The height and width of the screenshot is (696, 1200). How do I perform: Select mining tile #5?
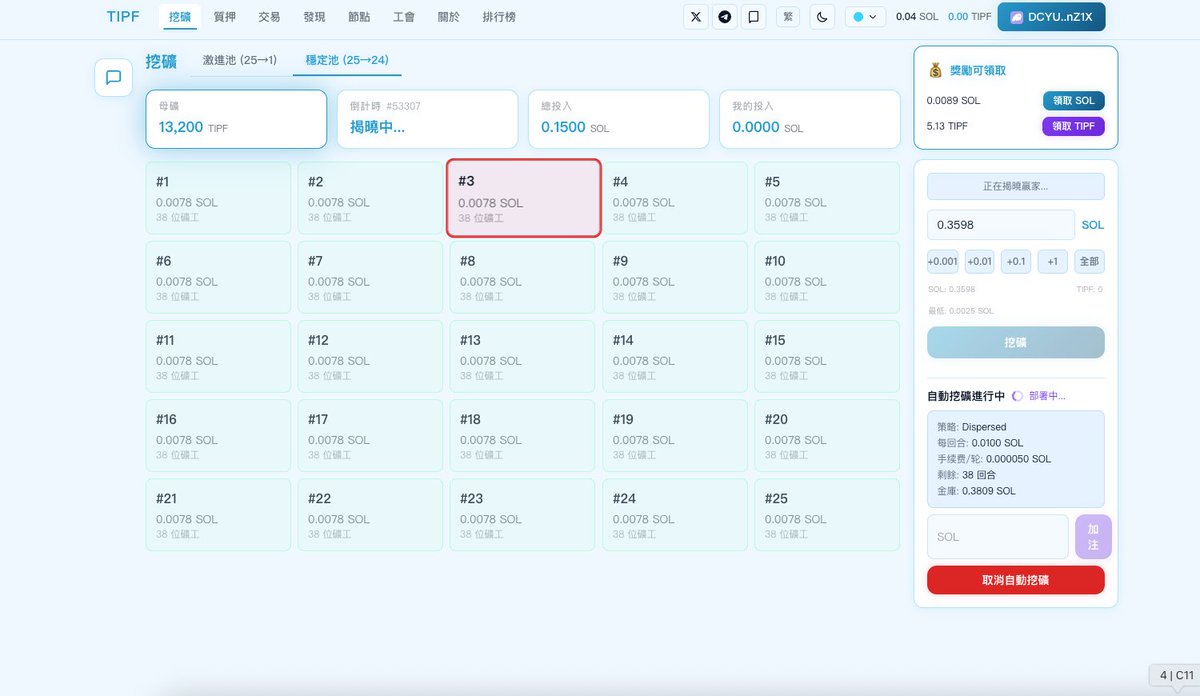[x=827, y=198]
